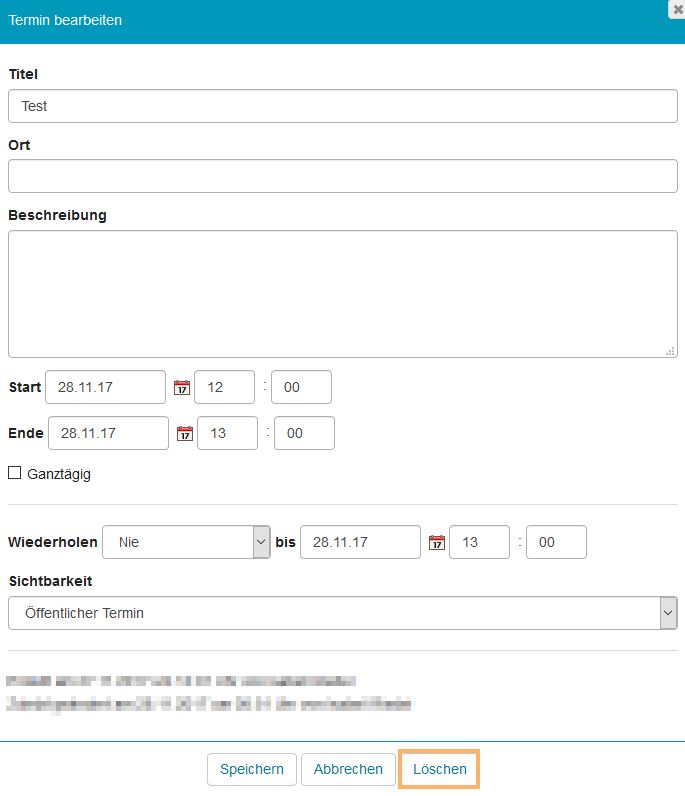Grab the Beschreibung resize handle
Image resolution: width=685 pixels, height=796 pixels.
point(670,351)
